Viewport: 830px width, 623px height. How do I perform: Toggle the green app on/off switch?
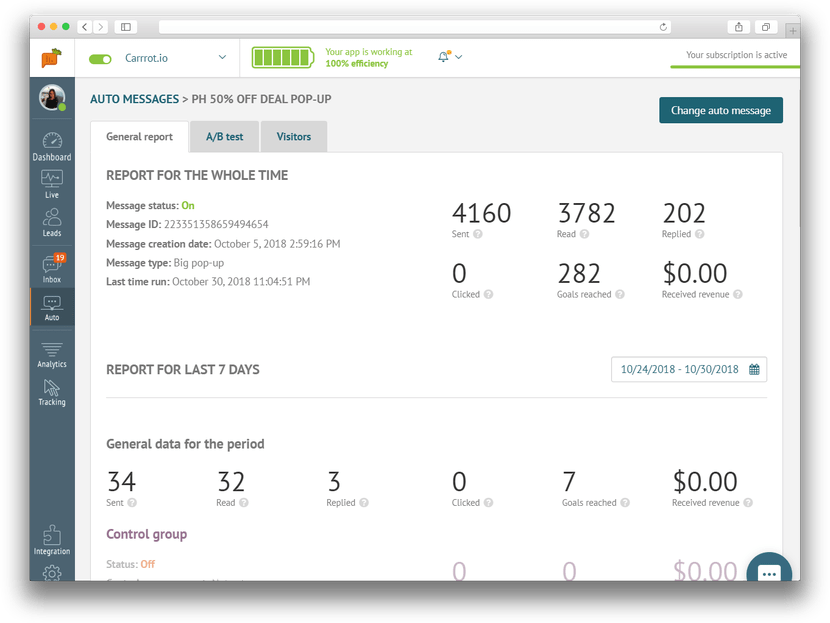tap(100, 58)
